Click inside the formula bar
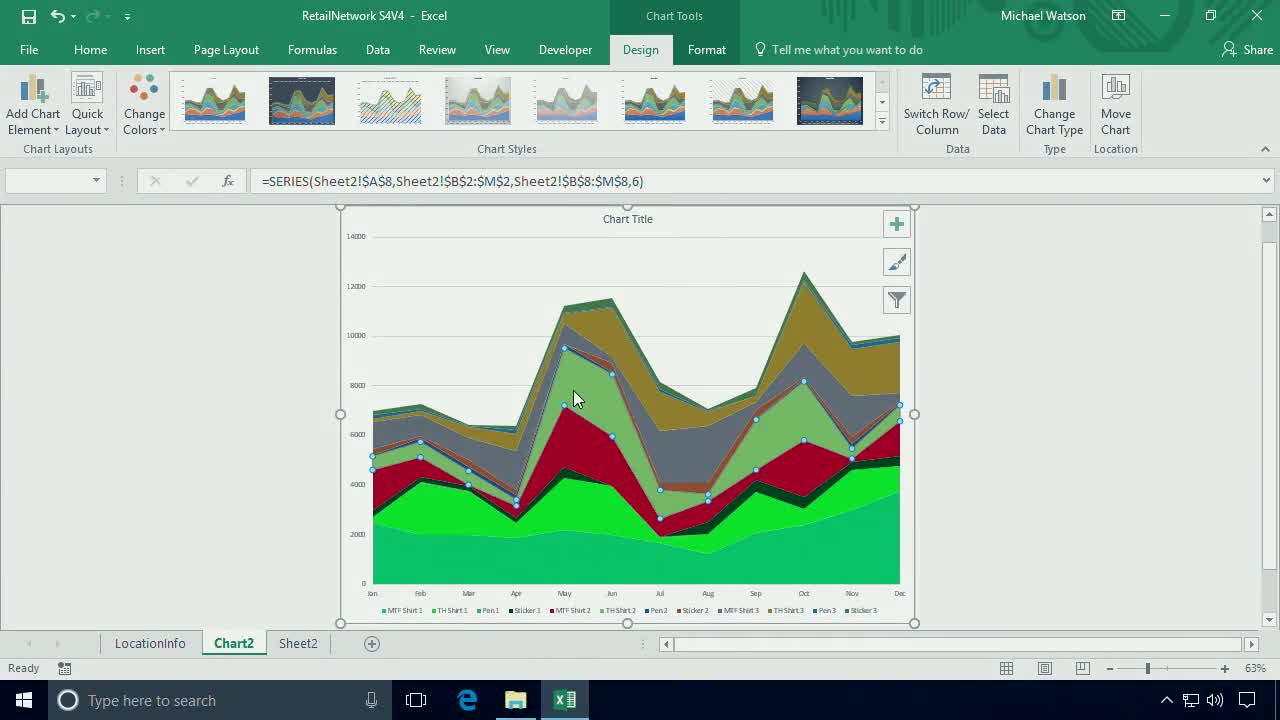 pos(600,181)
